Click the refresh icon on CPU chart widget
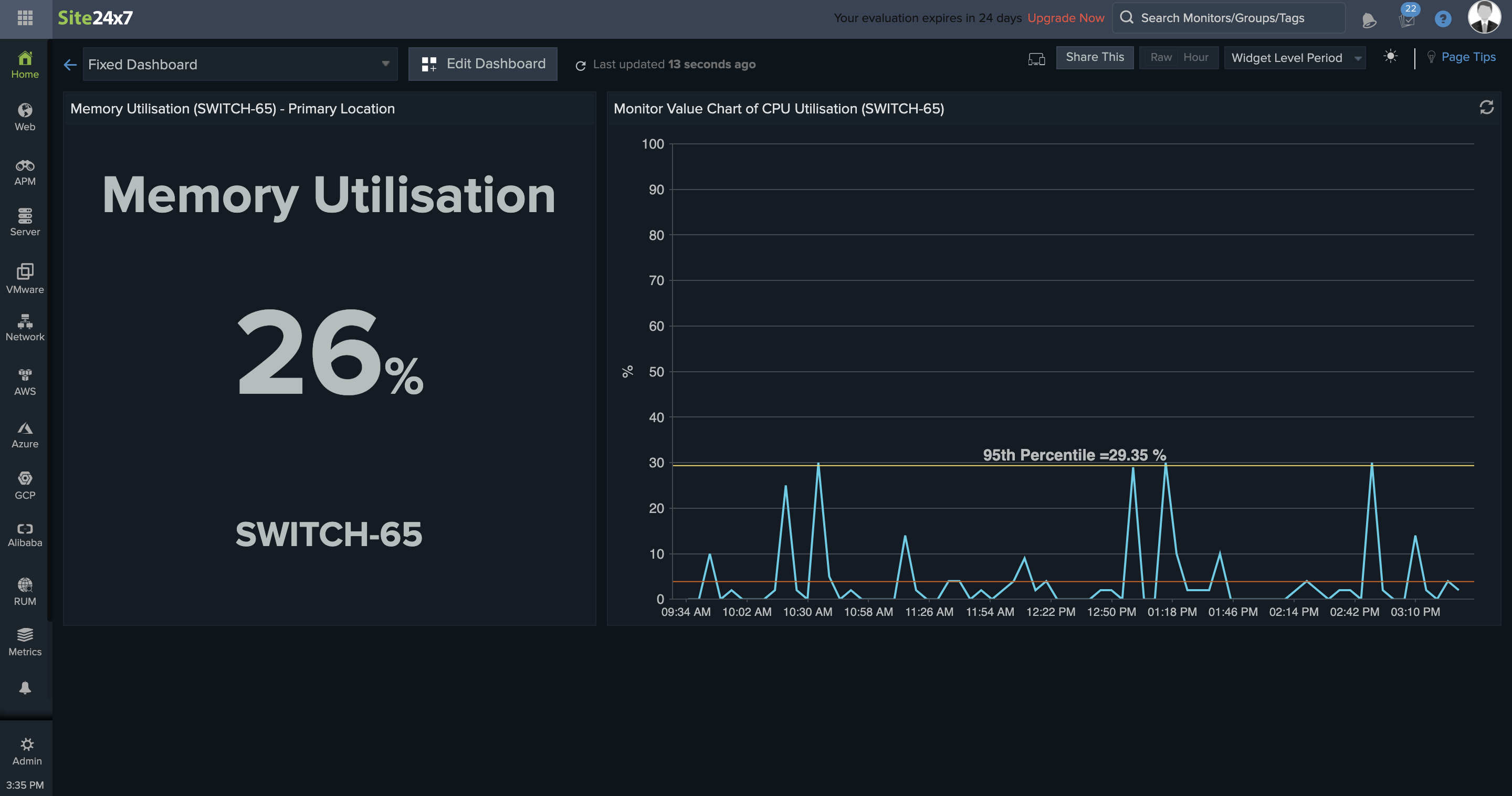Image resolution: width=1512 pixels, height=796 pixels. [x=1486, y=108]
